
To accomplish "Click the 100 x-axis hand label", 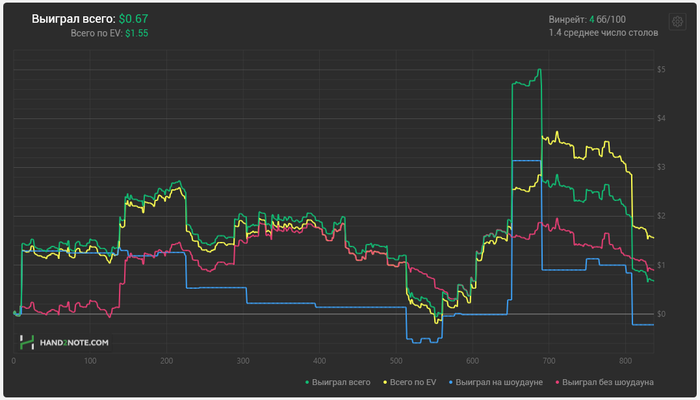I will [90, 361].
